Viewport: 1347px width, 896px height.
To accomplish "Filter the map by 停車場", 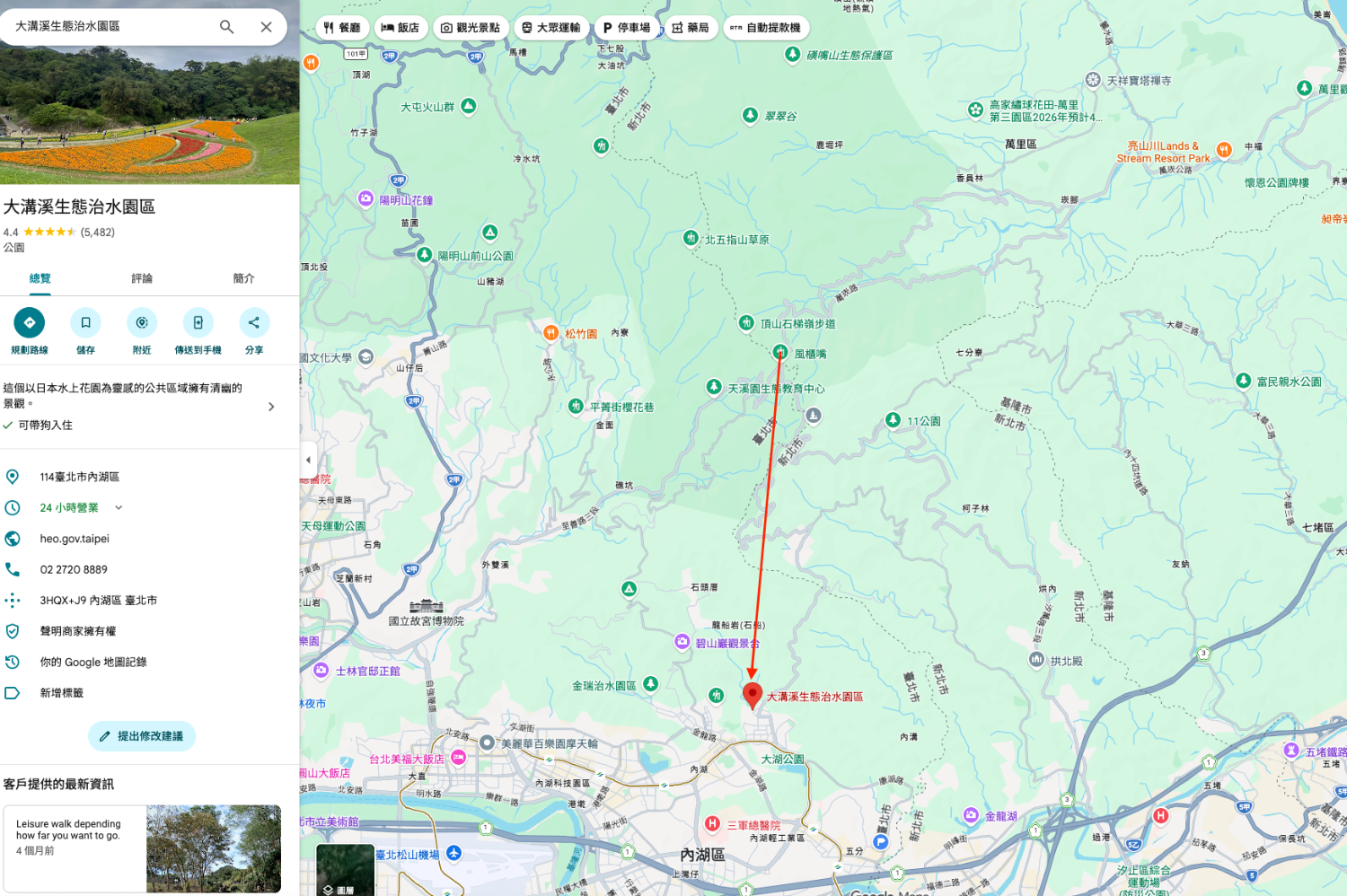I will (x=627, y=28).
